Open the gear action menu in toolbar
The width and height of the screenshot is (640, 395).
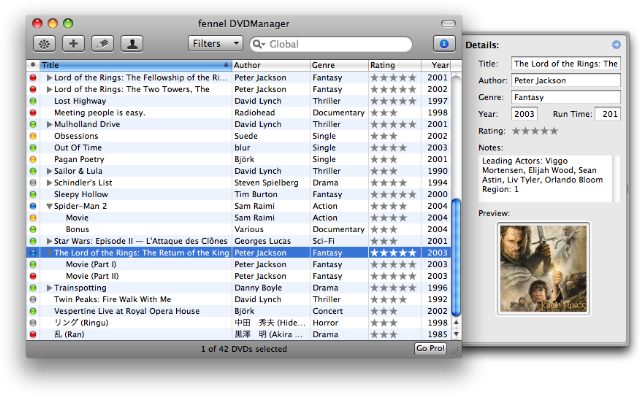click(44, 44)
